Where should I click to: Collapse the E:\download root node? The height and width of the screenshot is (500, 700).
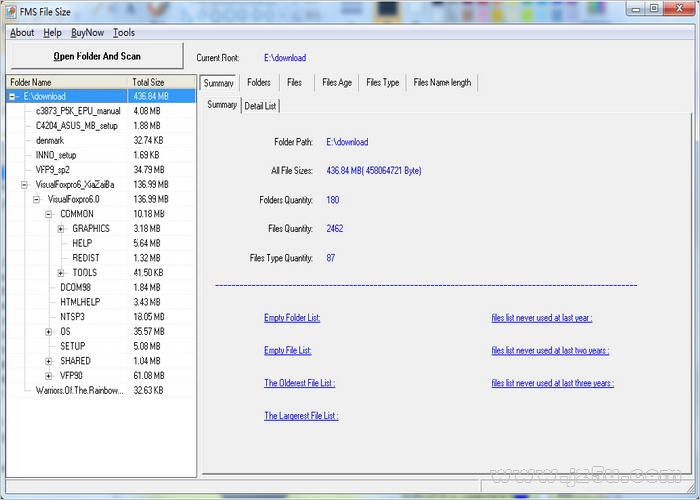point(12,96)
